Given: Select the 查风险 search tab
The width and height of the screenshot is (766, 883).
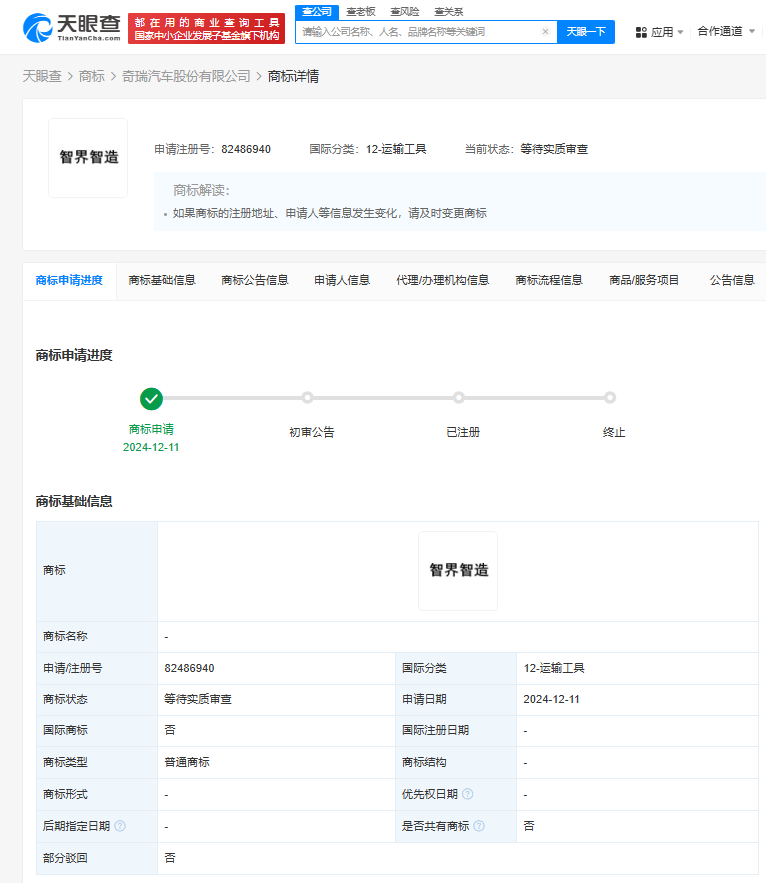Looking at the screenshot, I should pos(404,12).
